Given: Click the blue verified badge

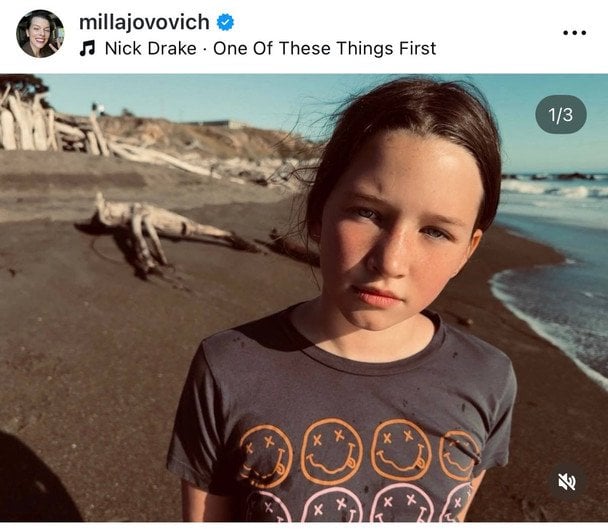Looking at the screenshot, I should [227, 22].
